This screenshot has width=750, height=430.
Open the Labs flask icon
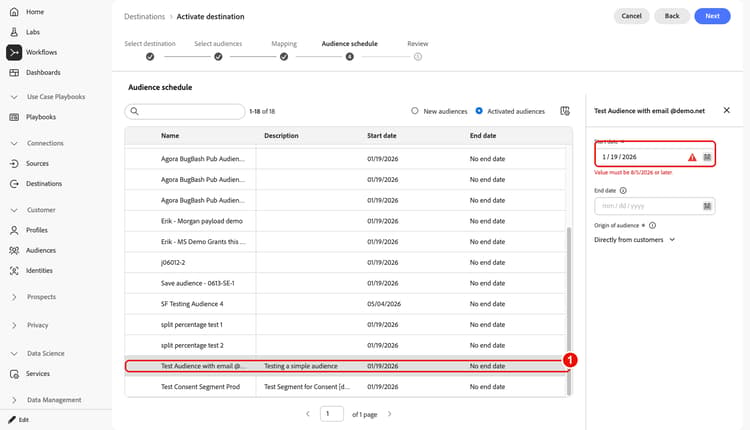pyautogui.click(x=14, y=32)
